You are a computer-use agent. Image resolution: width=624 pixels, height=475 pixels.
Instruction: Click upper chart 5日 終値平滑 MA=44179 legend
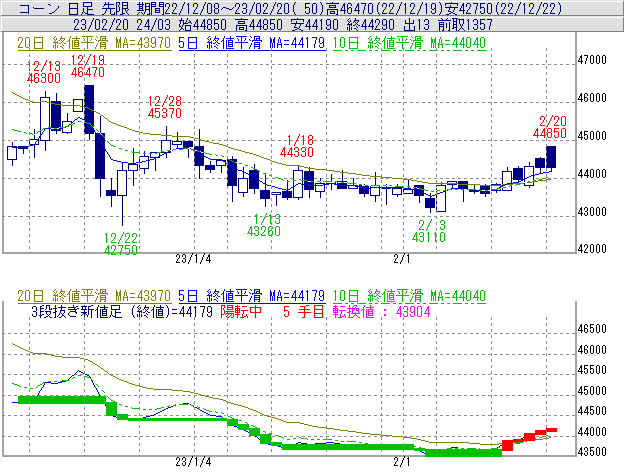click(252, 43)
